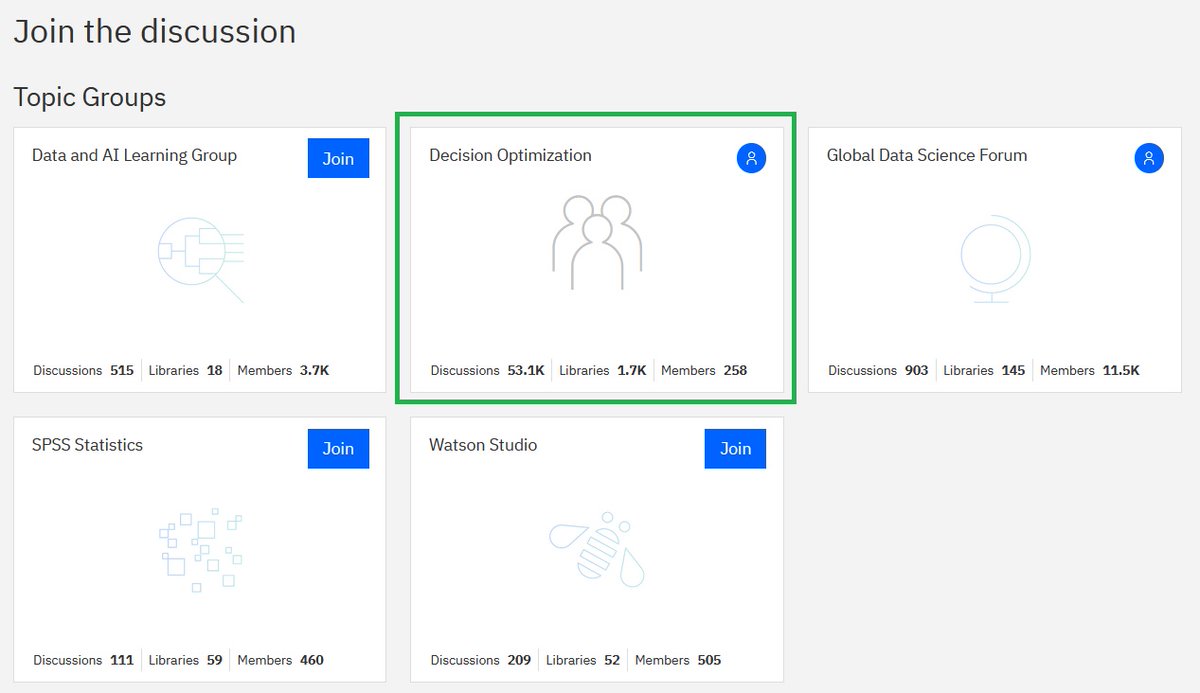Click Members 505 count
Viewport: 1200px width, 693px height.
point(678,660)
